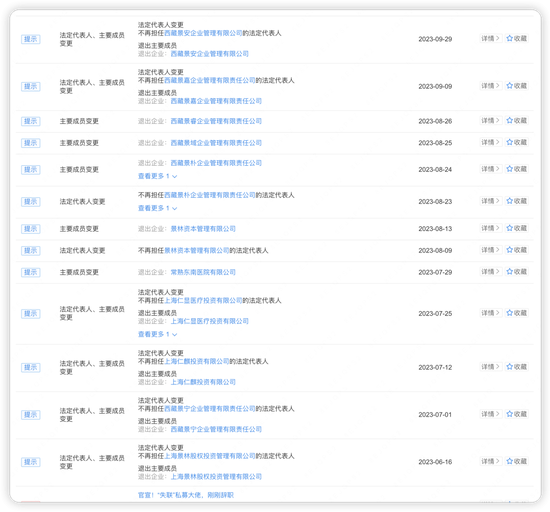This screenshot has width=550, height=512.
Task: Click the date text 2023-08-13
Action: click(x=435, y=229)
